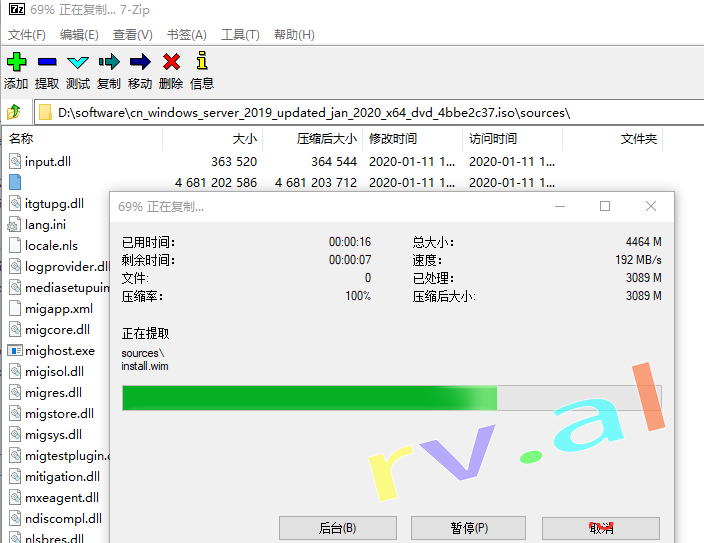Click the red Delete (删除) X icon
The height and width of the screenshot is (543, 704).
click(x=171, y=62)
